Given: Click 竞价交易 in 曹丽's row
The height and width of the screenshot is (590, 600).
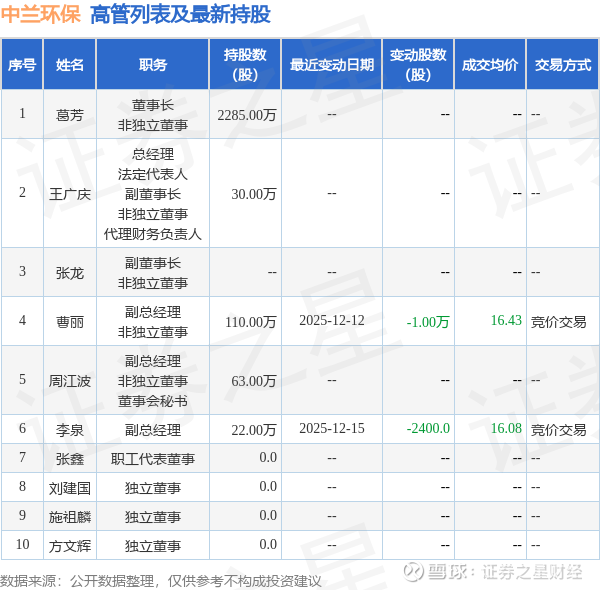Looking at the screenshot, I should click(x=559, y=322).
